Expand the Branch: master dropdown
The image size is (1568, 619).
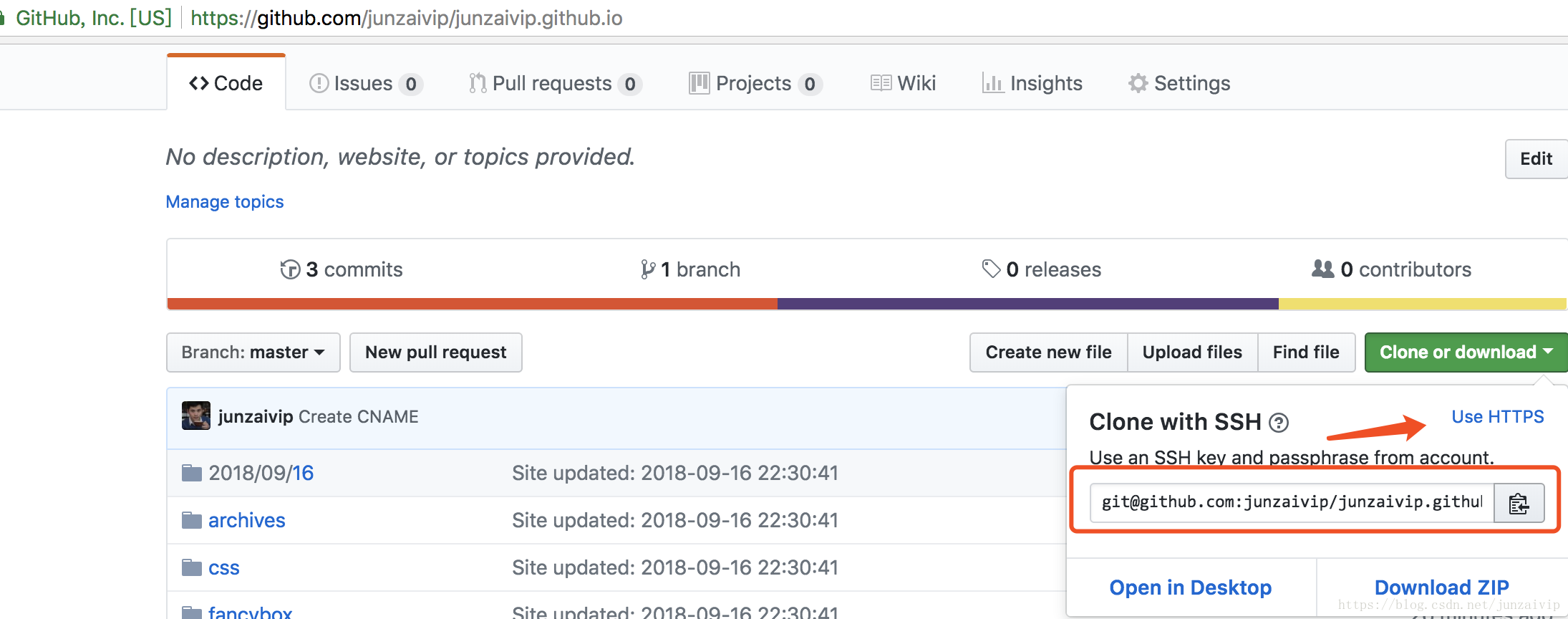pos(253,352)
